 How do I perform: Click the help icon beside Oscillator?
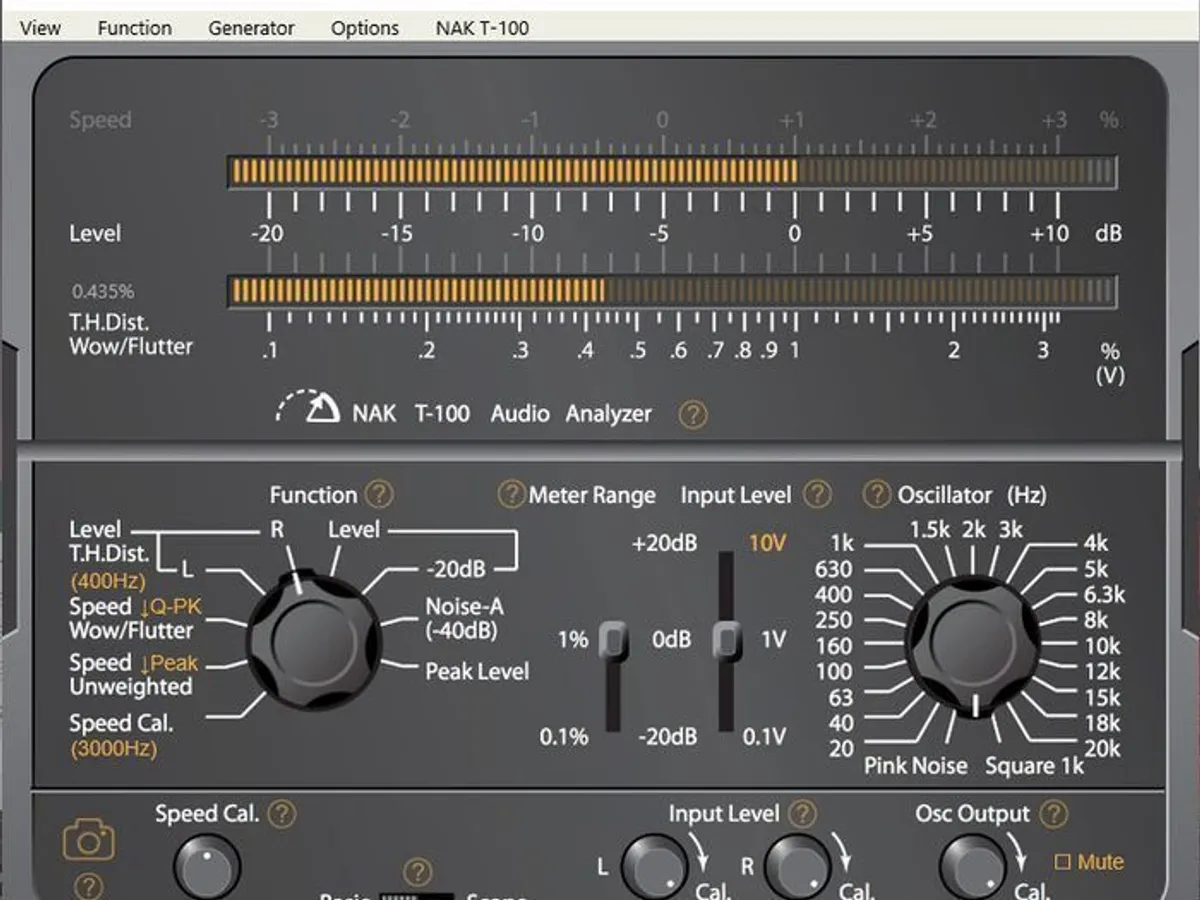tap(877, 494)
